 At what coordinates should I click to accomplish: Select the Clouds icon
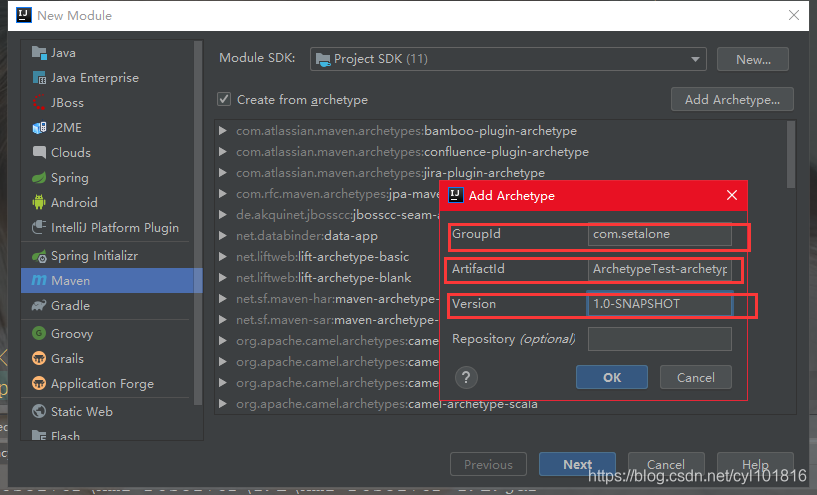pos(39,152)
